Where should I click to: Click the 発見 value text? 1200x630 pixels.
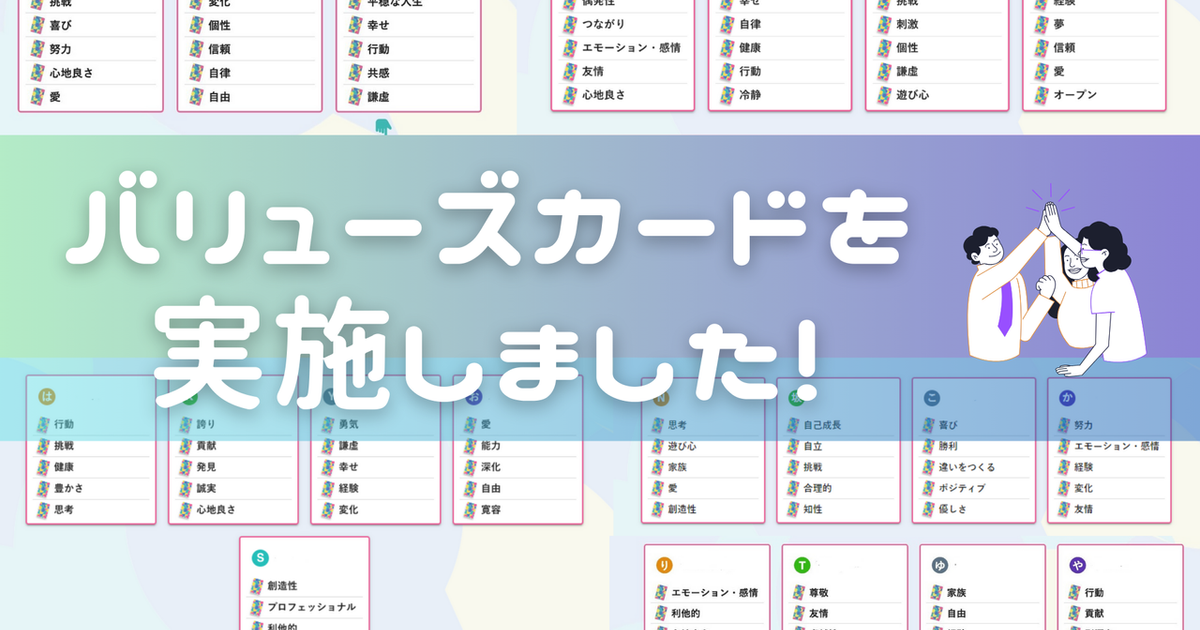[207, 467]
